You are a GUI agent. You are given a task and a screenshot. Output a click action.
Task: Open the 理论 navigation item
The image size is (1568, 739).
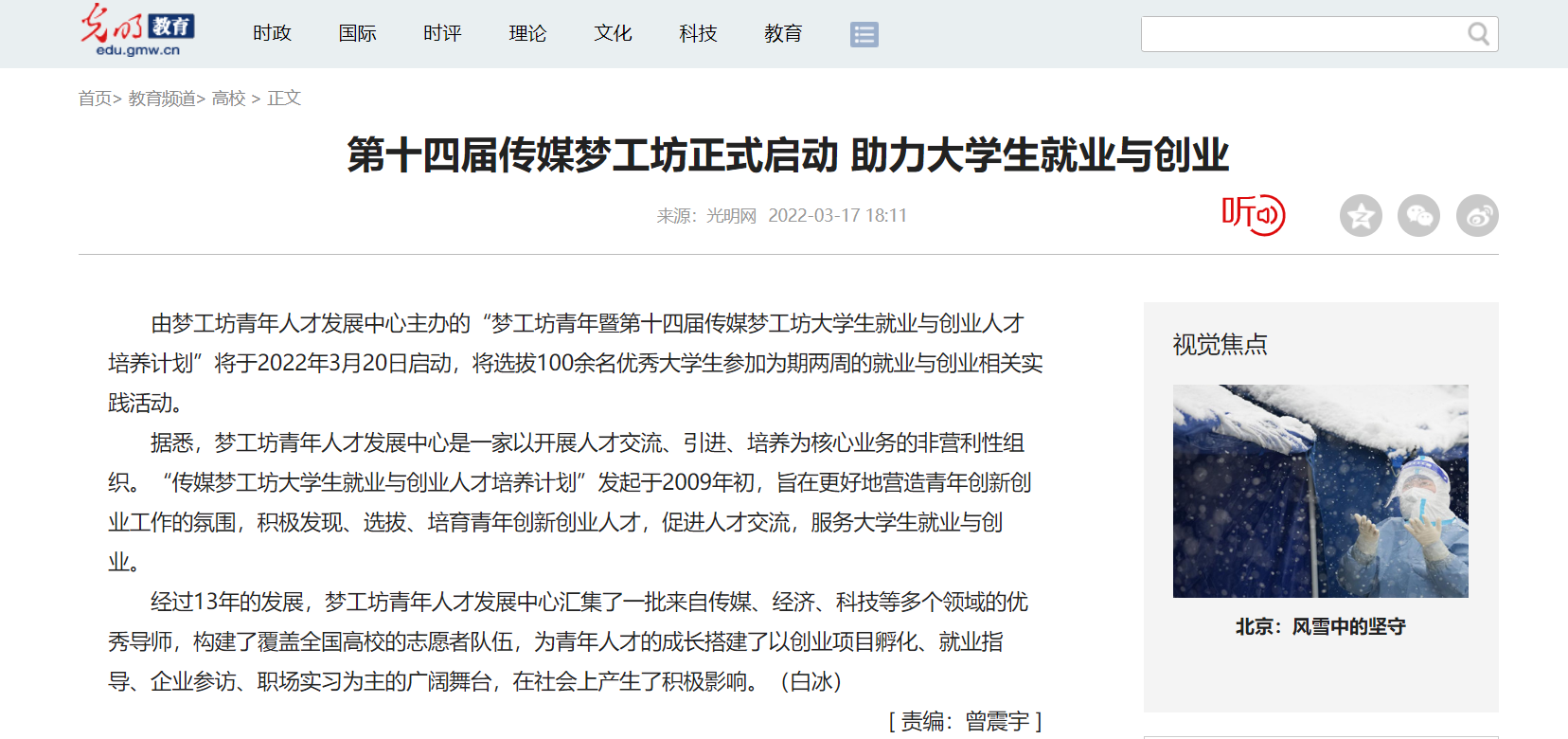[527, 33]
